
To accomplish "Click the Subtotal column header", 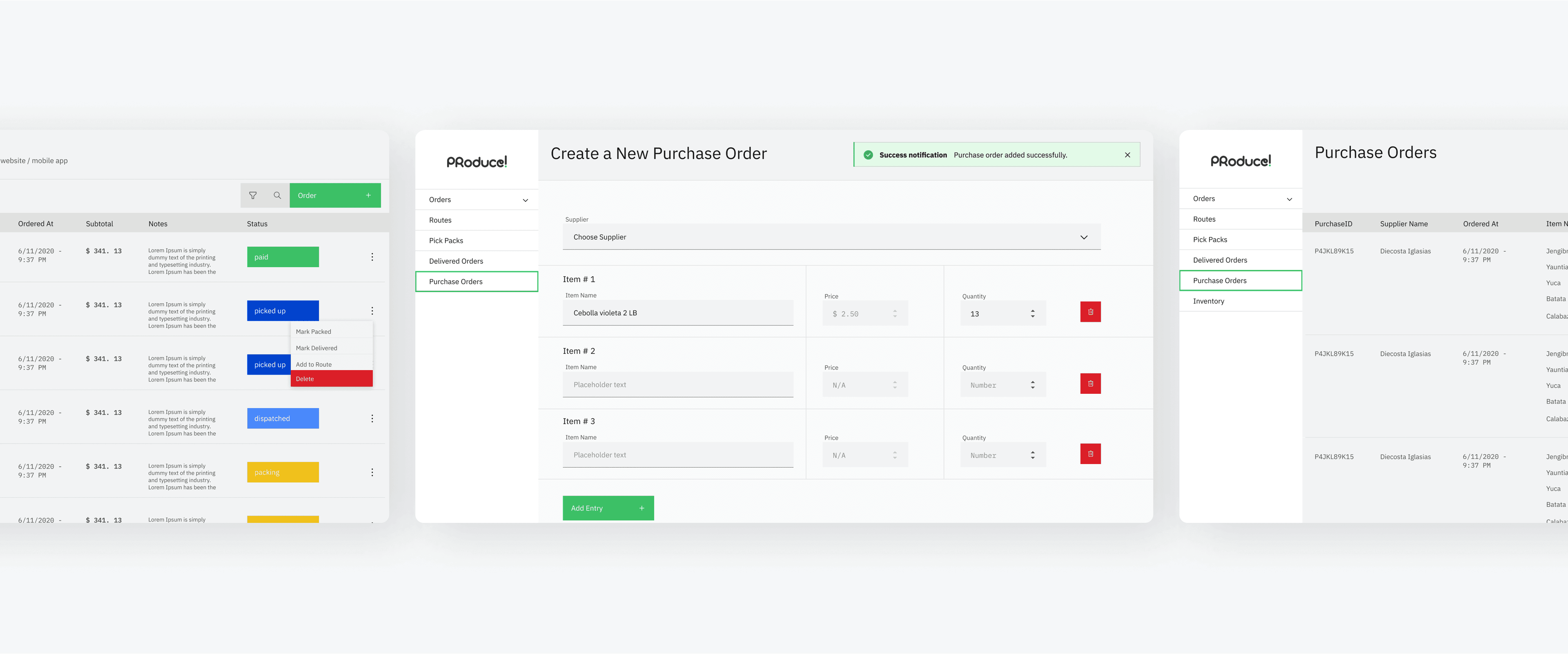I will point(99,224).
